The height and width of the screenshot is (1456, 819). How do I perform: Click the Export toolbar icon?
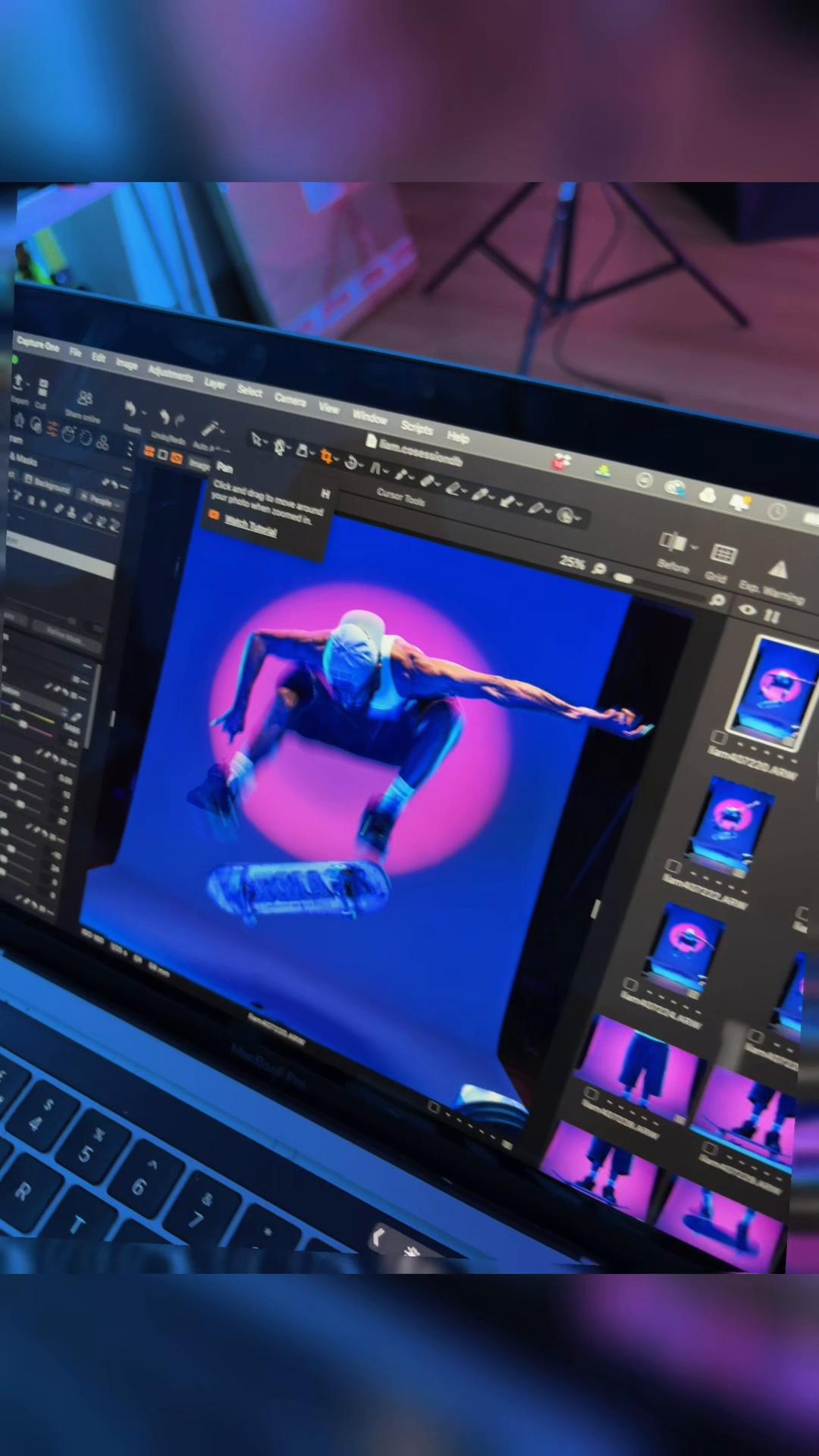(x=19, y=384)
